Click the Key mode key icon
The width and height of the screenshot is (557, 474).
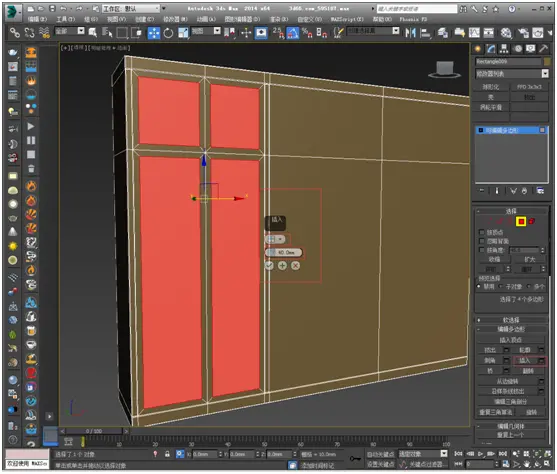pyautogui.click(x=355, y=459)
